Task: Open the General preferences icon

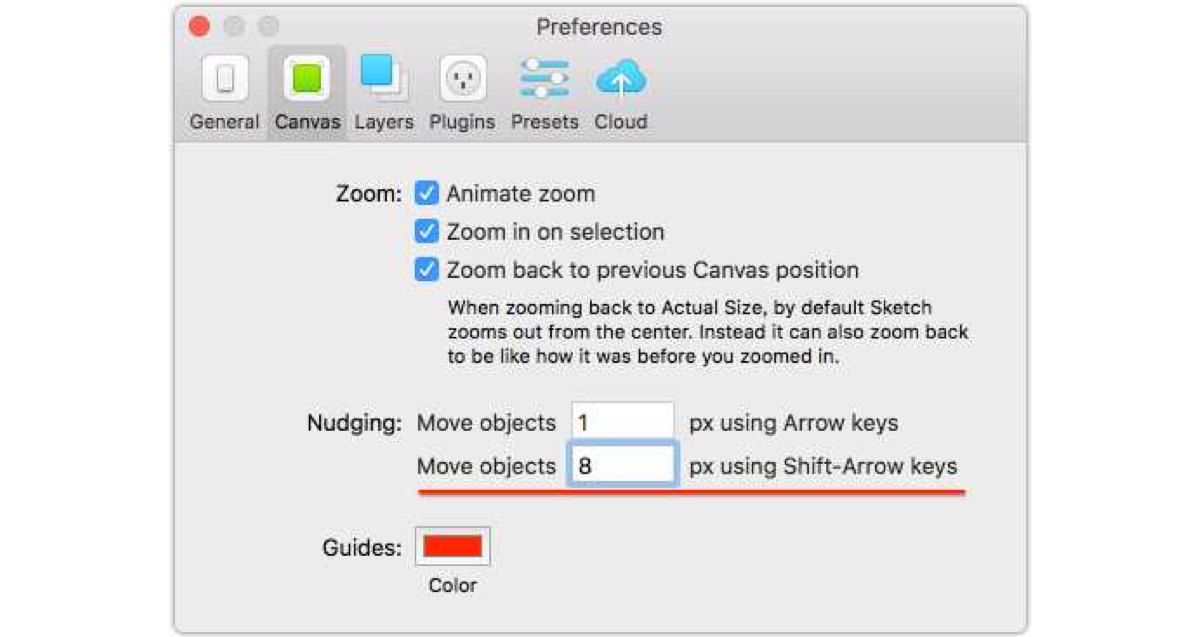Action: click(x=225, y=79)
